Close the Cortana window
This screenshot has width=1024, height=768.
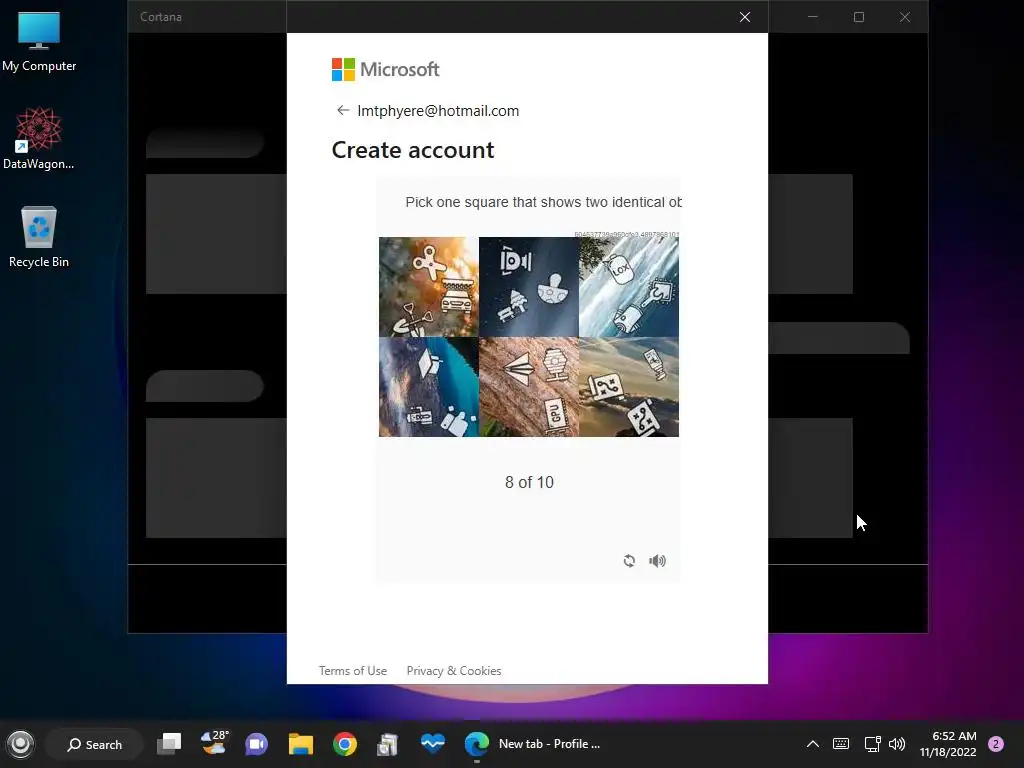coord(904,17)
